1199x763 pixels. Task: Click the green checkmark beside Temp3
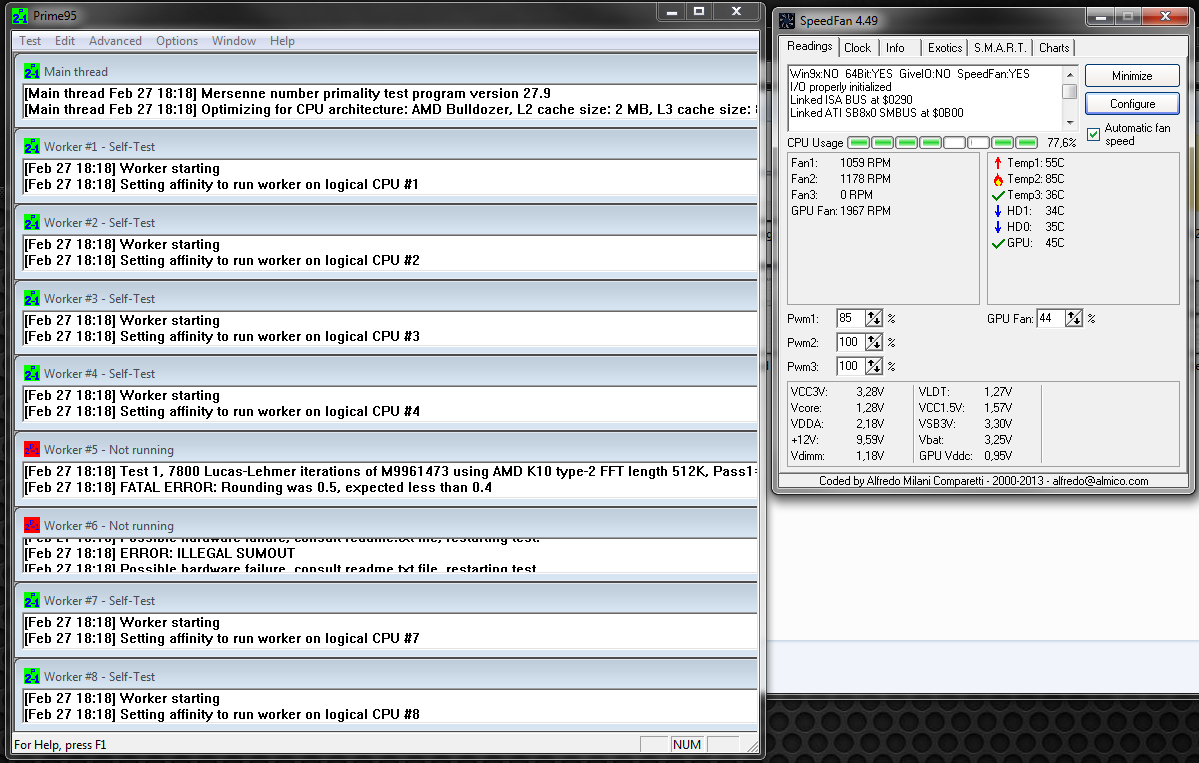998,195
